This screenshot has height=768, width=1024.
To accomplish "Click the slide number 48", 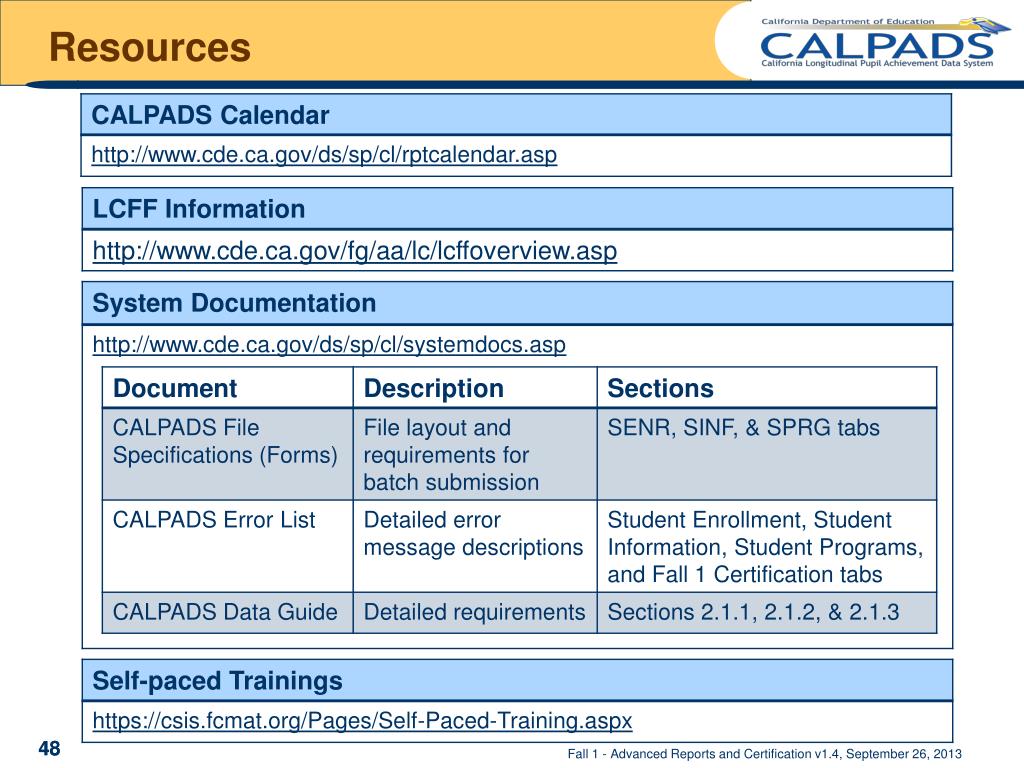I will [50, 748].
